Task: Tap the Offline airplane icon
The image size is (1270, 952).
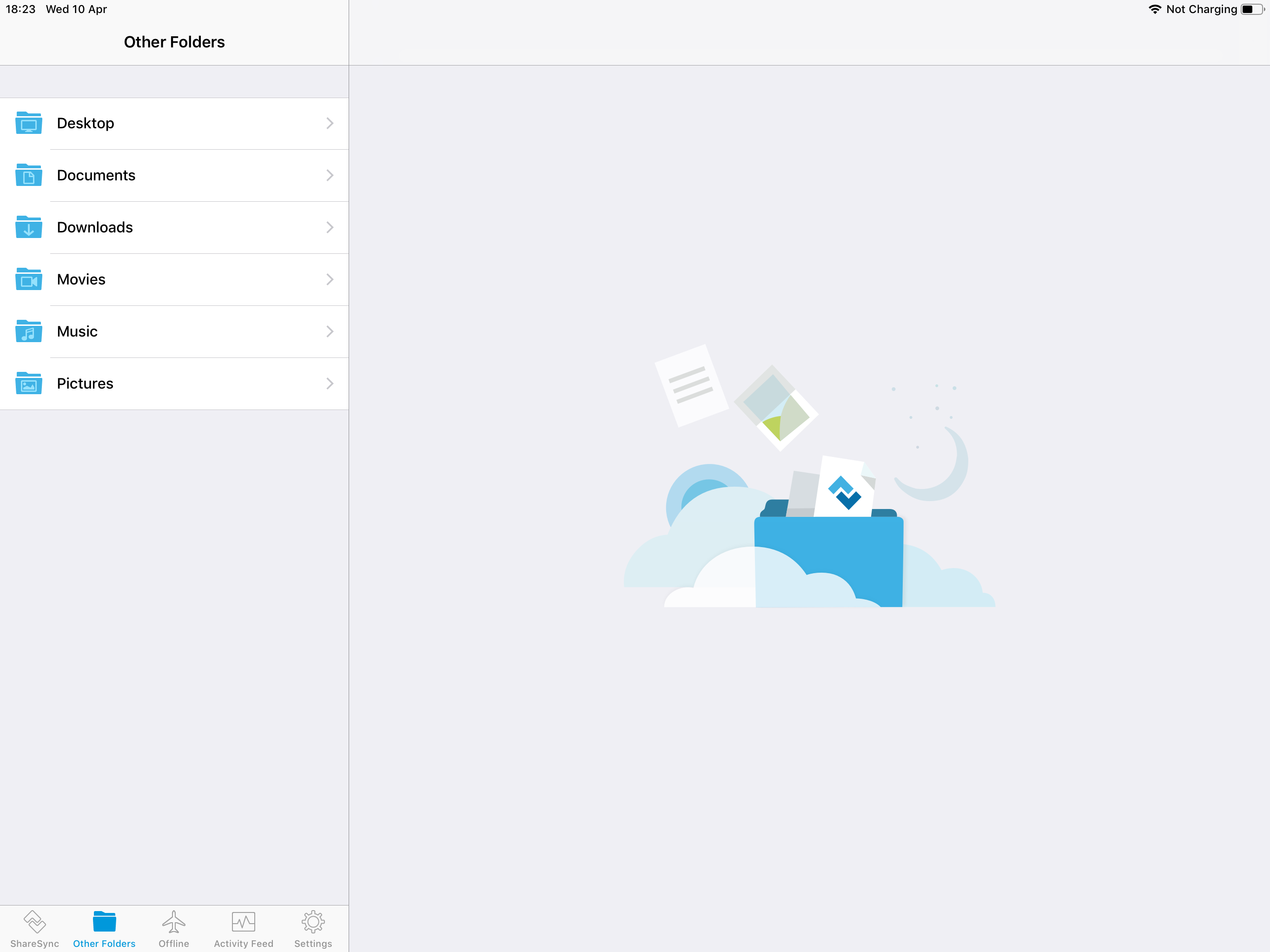Action: (174, 921)
